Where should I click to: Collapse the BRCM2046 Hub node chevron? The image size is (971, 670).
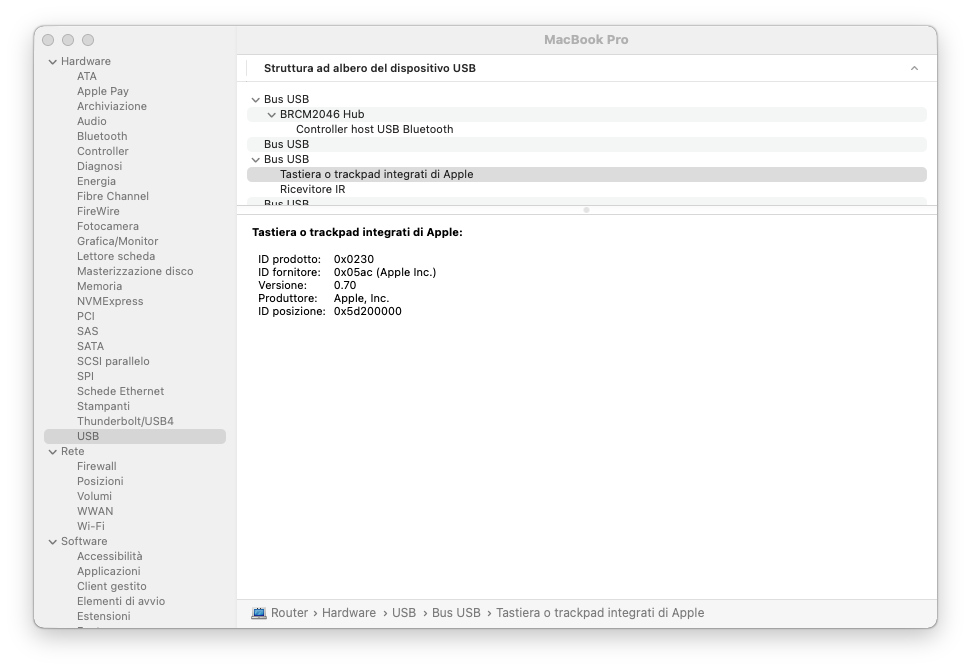click(x=271, y=115)
